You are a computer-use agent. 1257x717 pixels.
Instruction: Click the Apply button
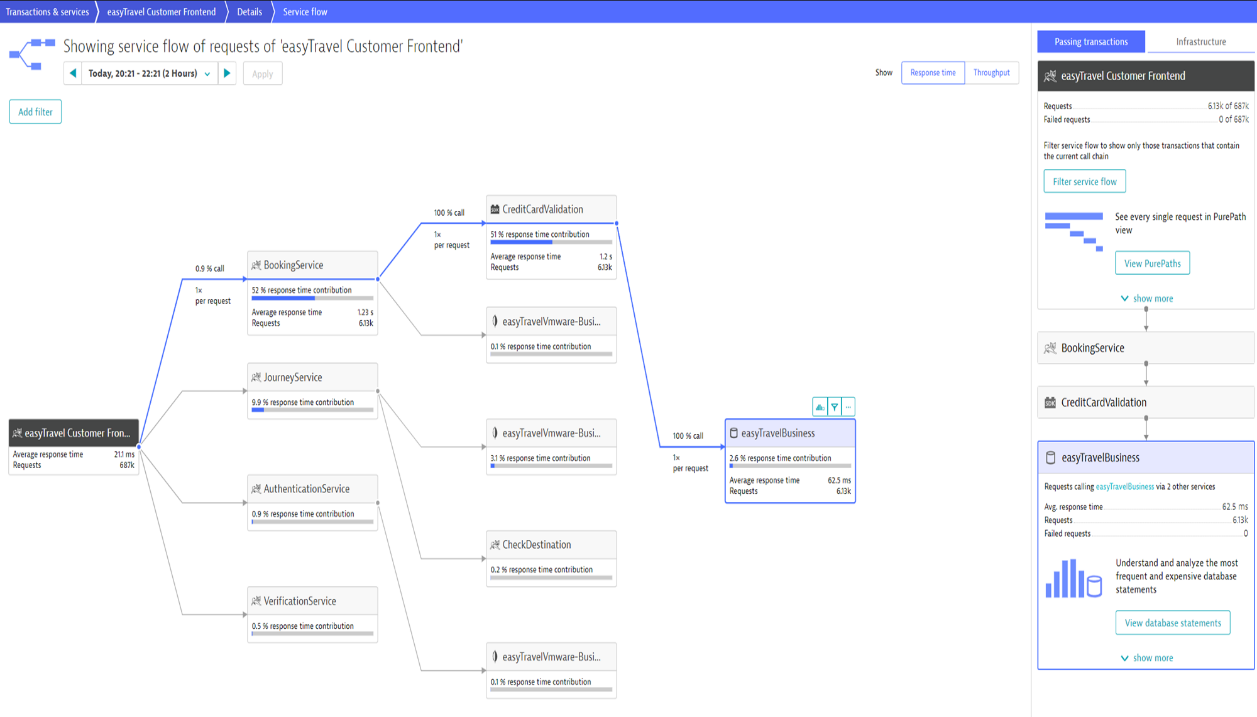click(263, 74)
